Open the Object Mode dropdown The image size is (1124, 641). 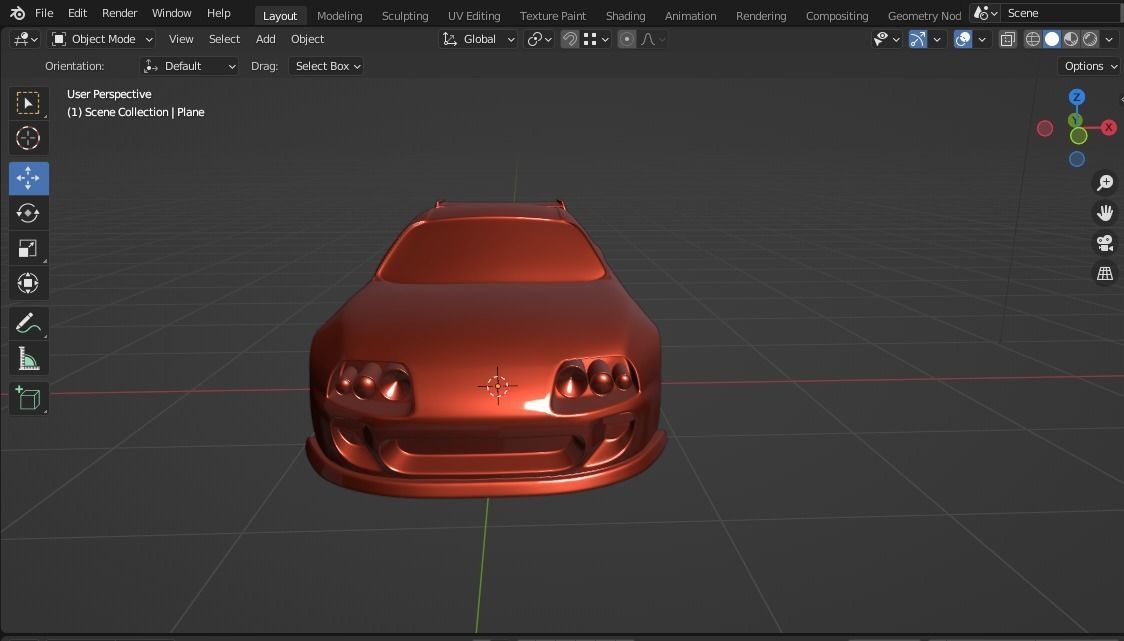point(102,39)
